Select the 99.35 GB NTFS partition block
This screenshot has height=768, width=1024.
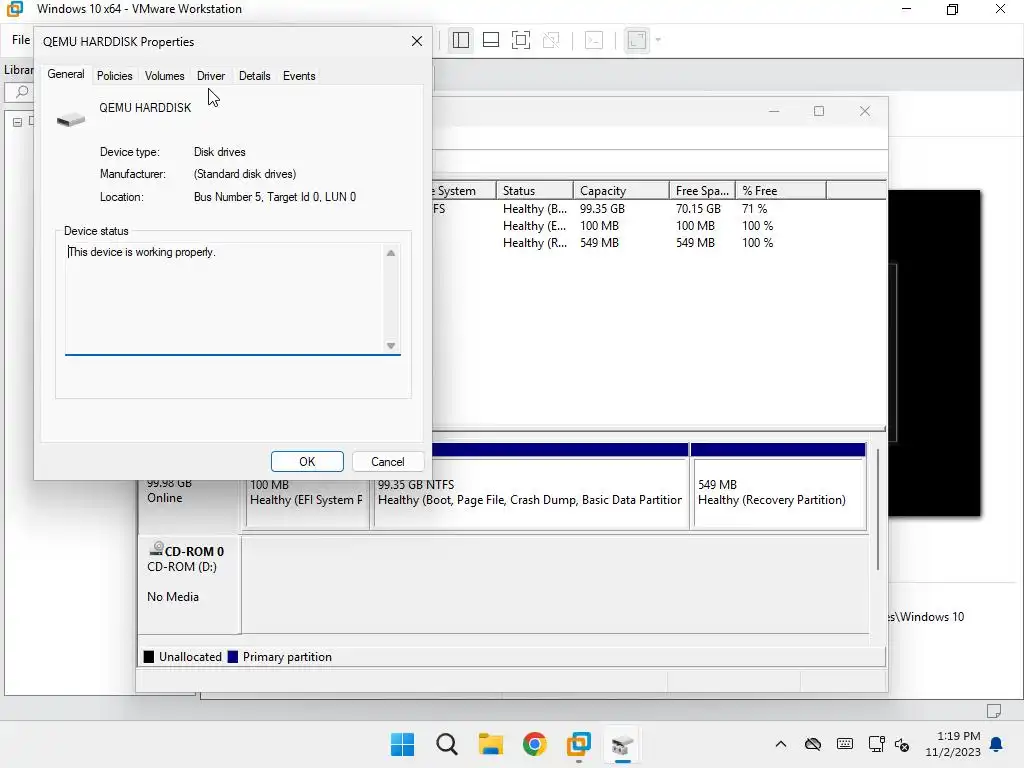coord(530,492)
